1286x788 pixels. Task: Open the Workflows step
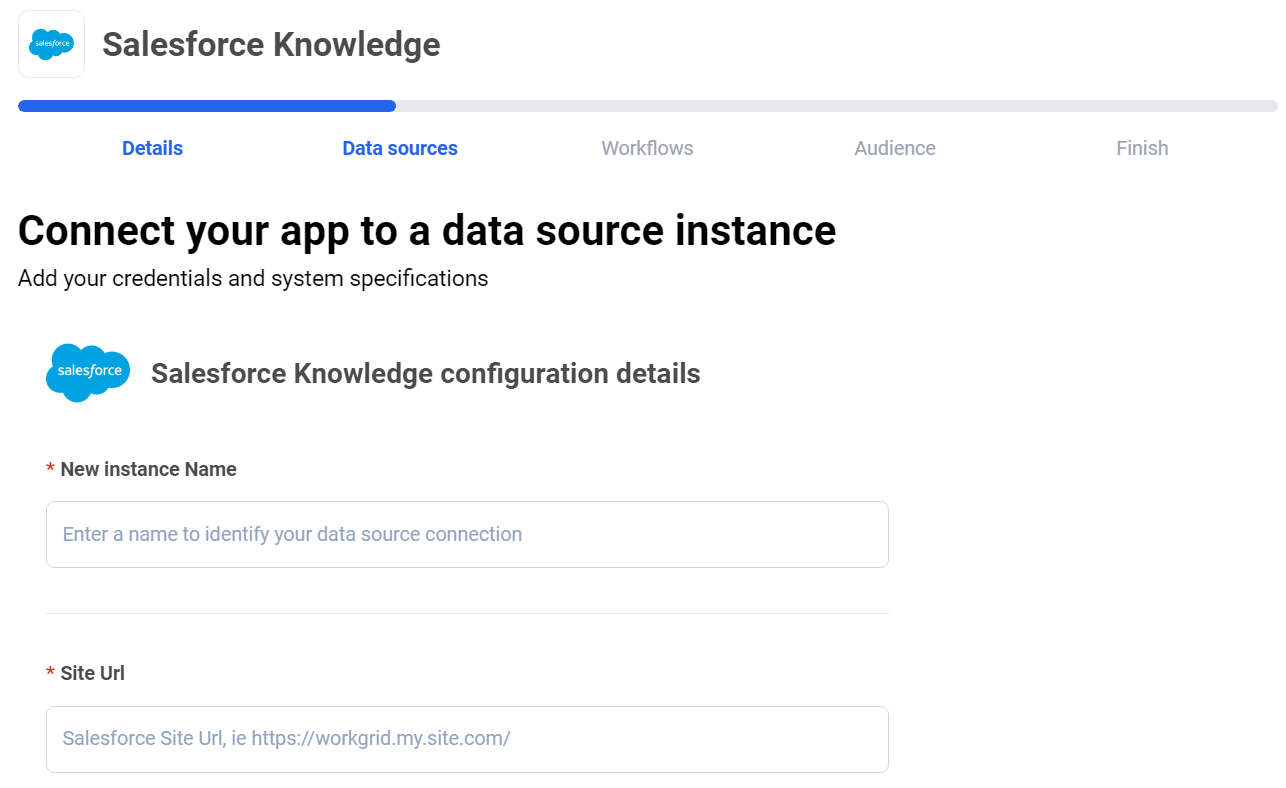tap(647, 148)
